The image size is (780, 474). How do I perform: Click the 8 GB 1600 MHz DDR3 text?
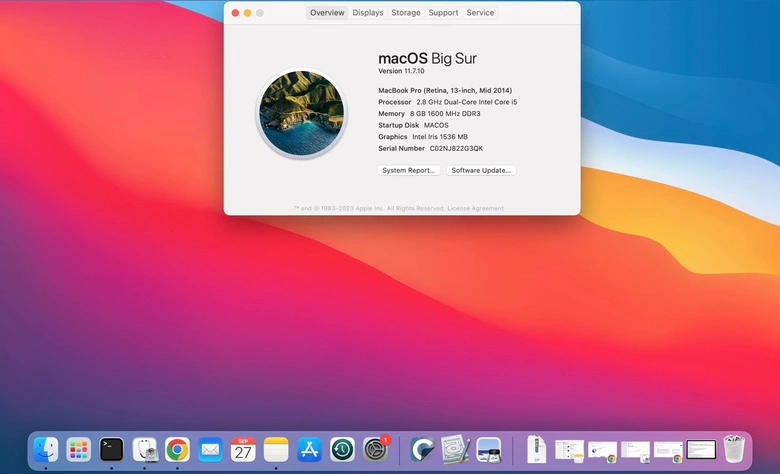click(x=445, y=113)
